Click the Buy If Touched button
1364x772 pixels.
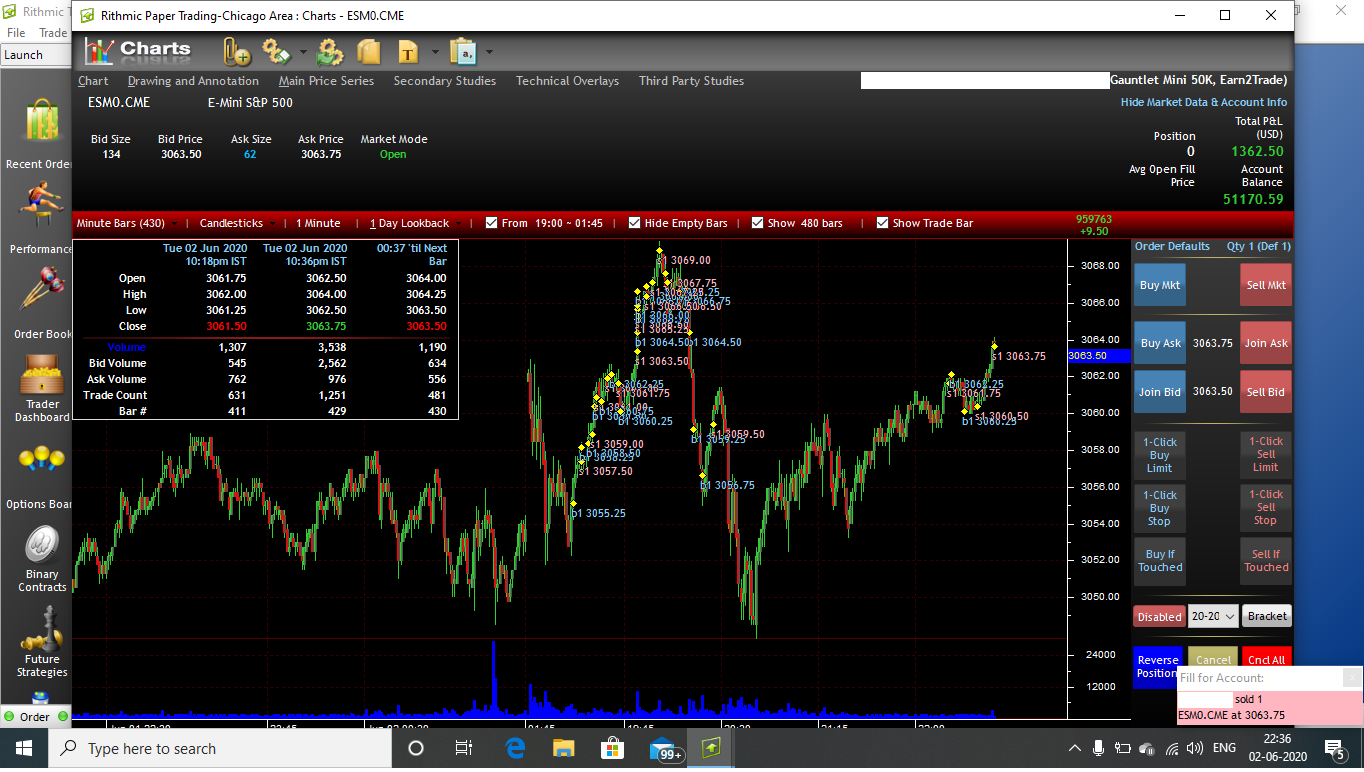coord(1160,561)
